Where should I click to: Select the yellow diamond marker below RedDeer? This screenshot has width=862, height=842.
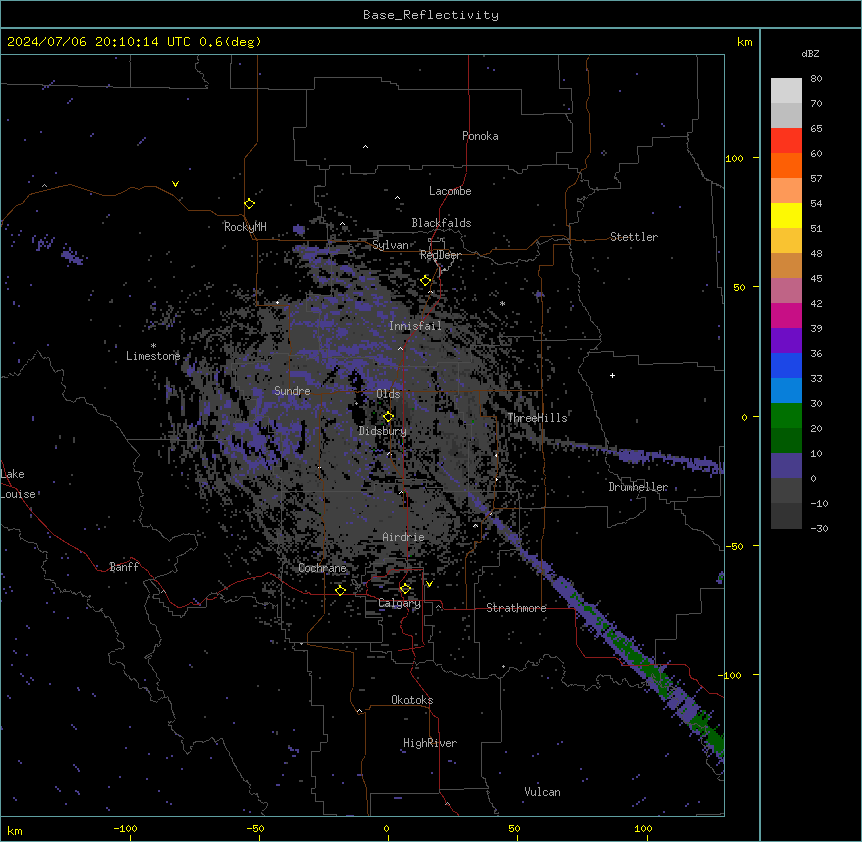426,281
